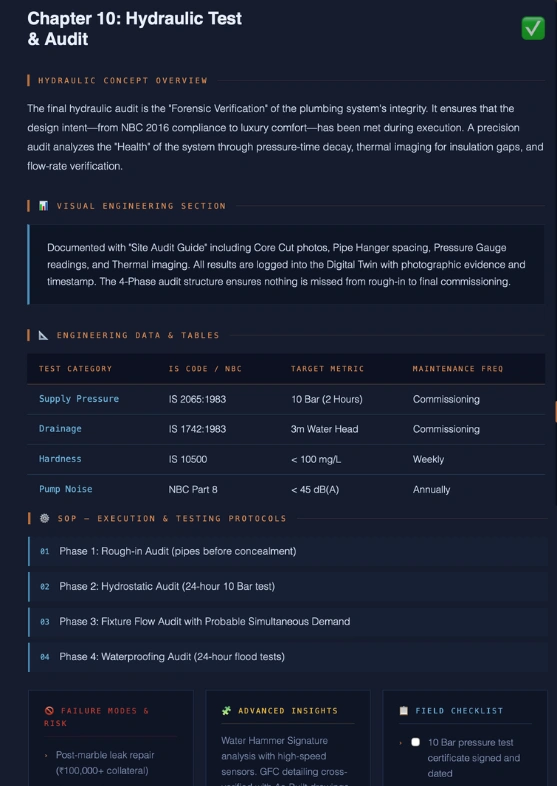The width and height of the screenshot is (557, 786).
Task: Click the Drainage test category label
Action: coord(60,429)
